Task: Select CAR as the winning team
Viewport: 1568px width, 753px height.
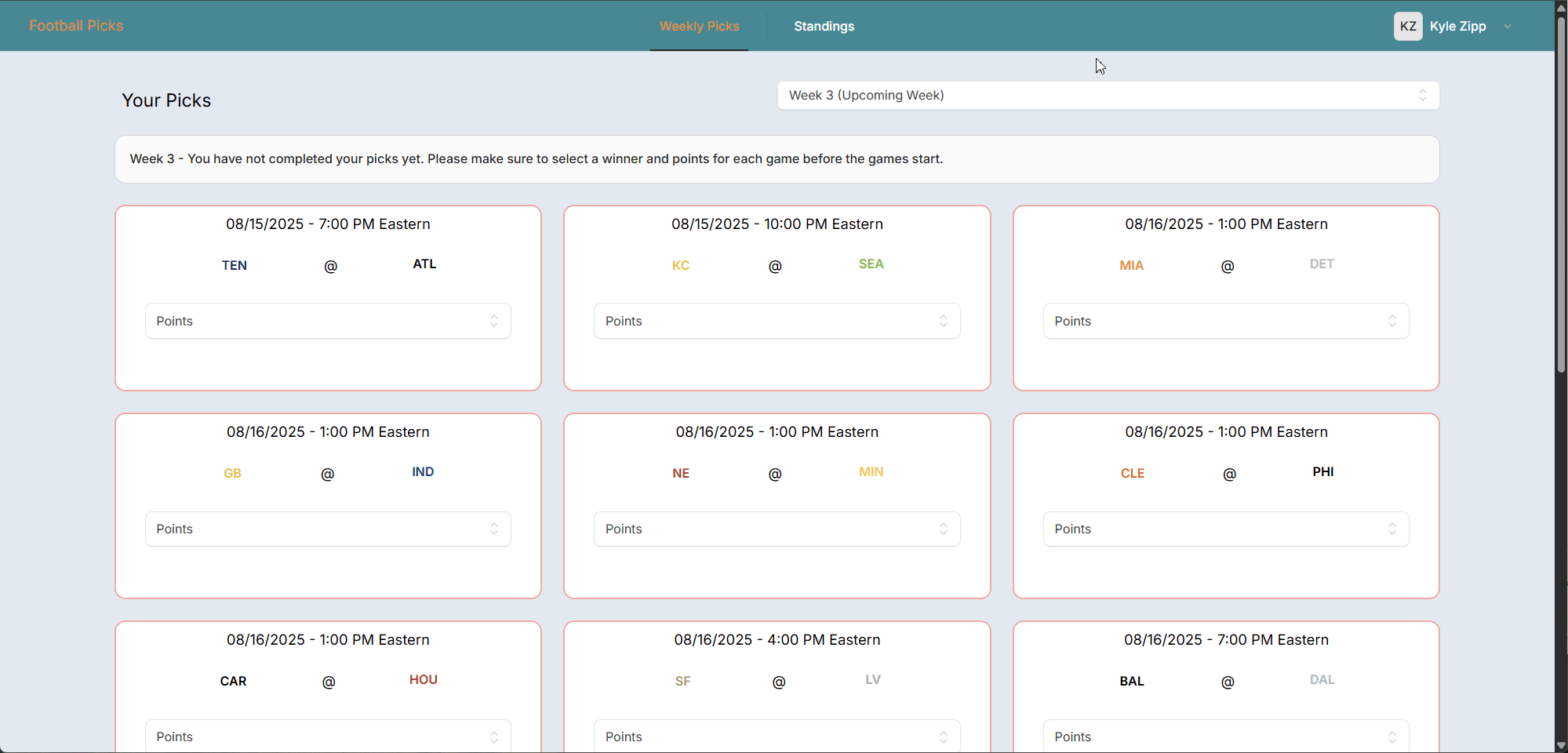Action: click(233, 681)
